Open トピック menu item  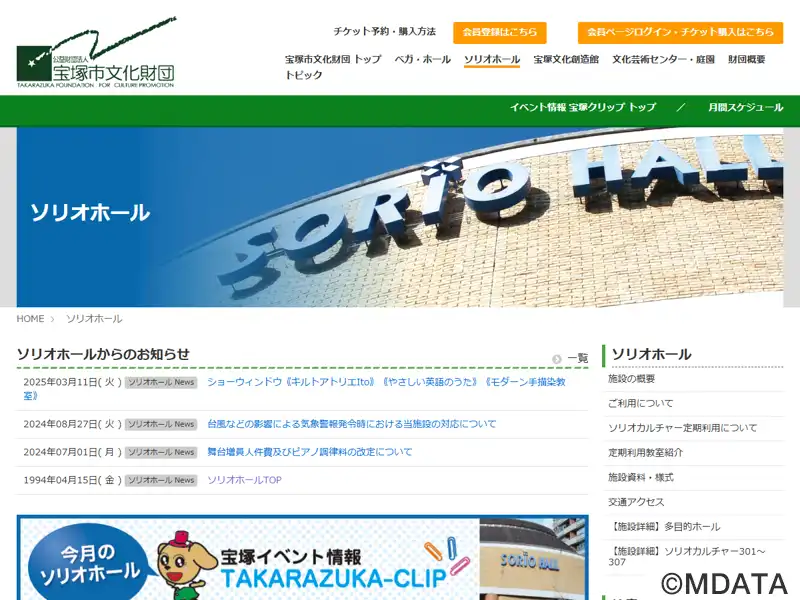pos(304,75)
